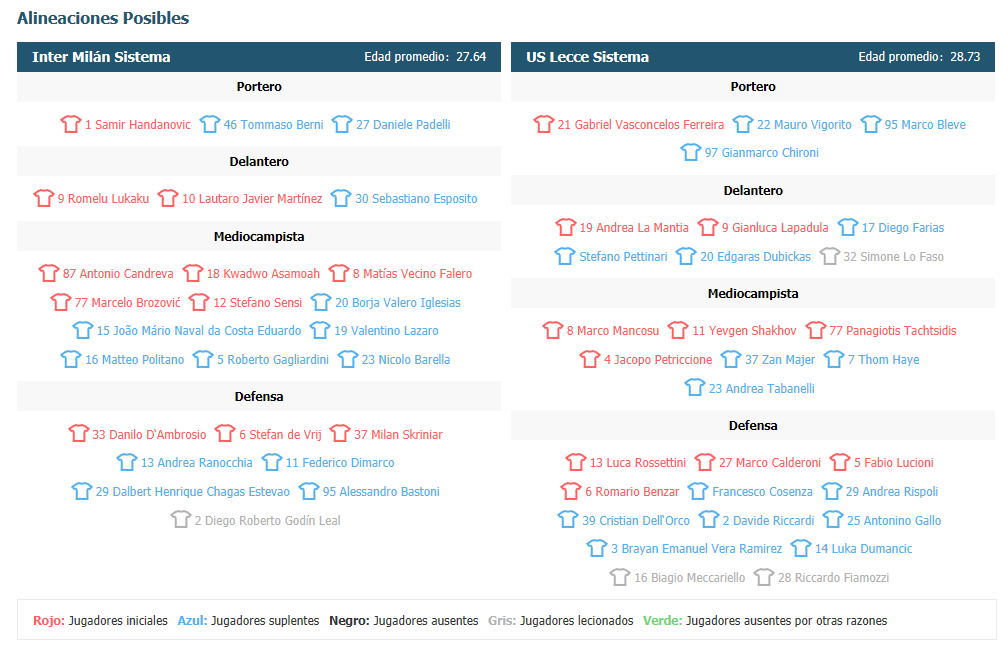Open player link 95 Alessandro Bastoni
Viewport: 1007px width, 652px height.
point(381,491)
